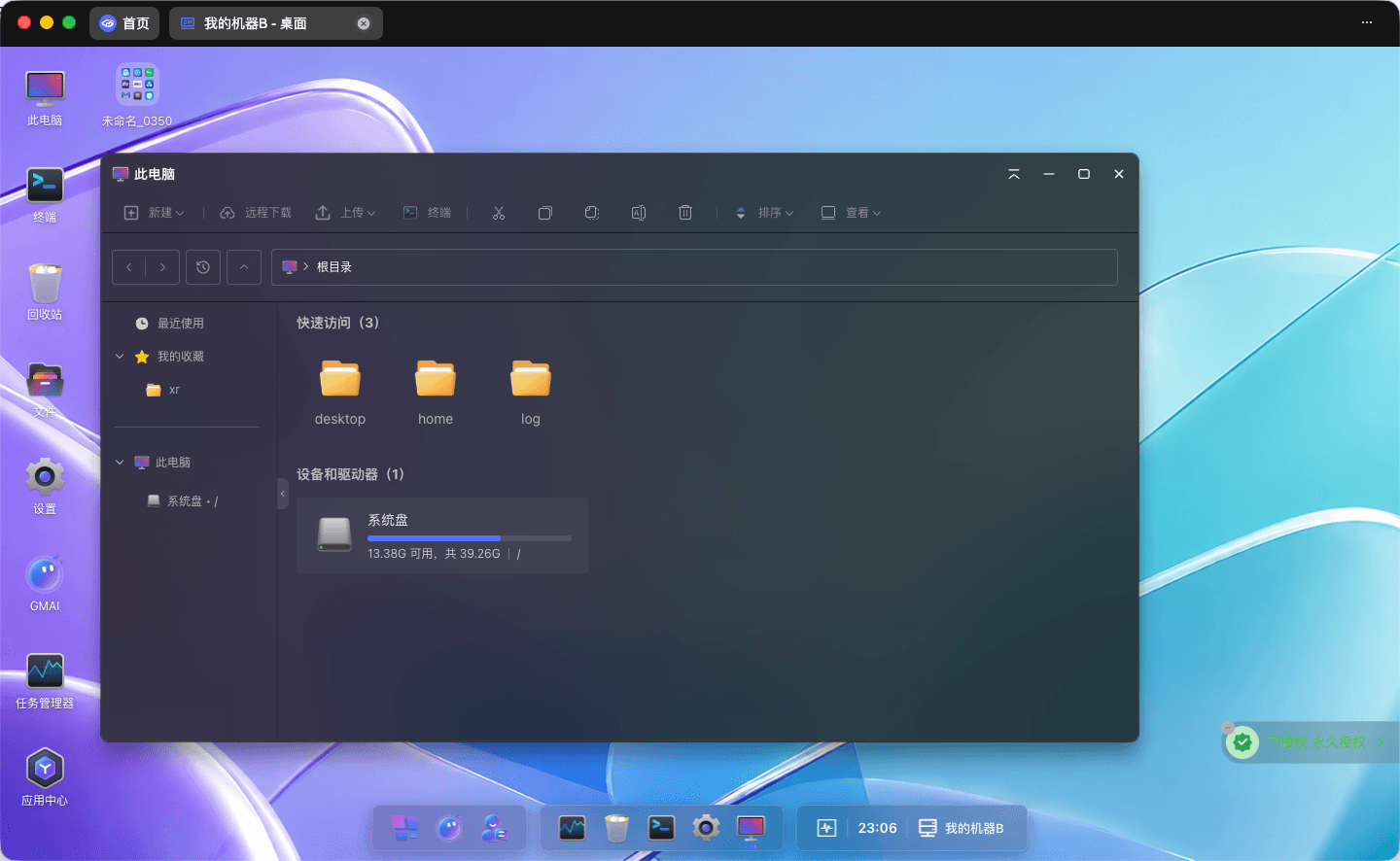The image size is (1400, 861).
Task: Go back with the left arrow
Action: [129, 267]
